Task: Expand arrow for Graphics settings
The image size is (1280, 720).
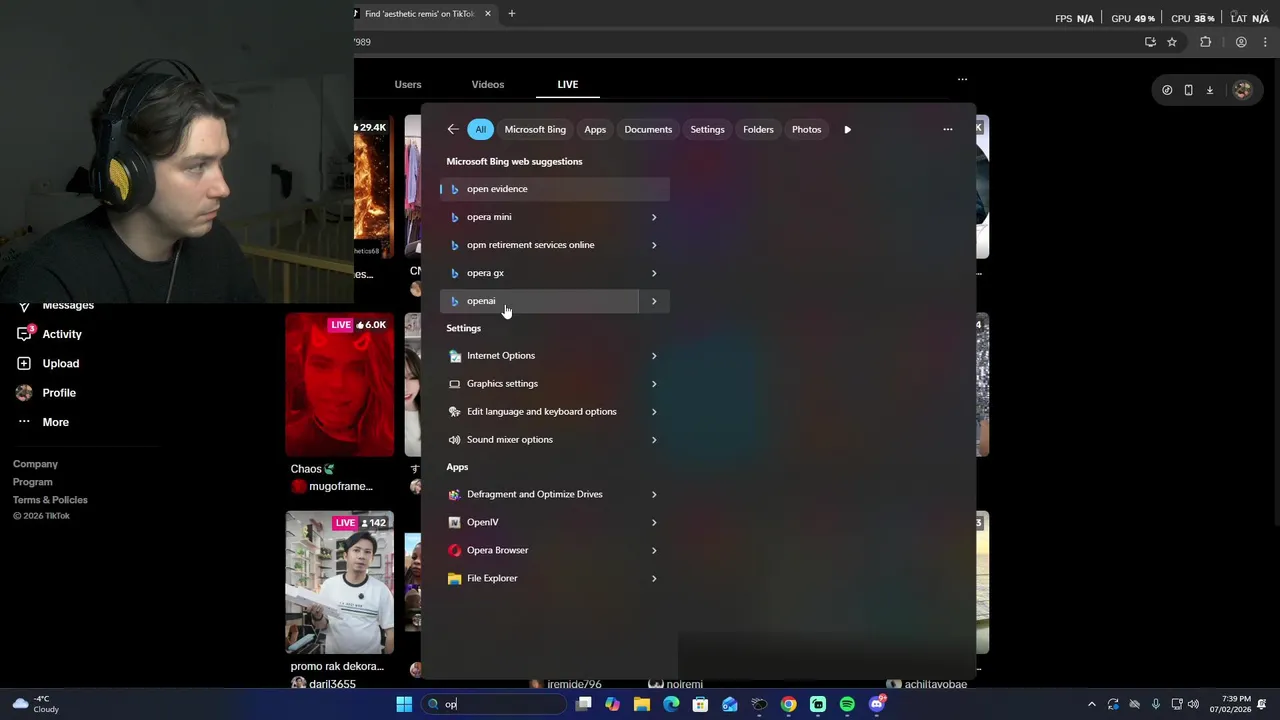Action: coord(654,384)
